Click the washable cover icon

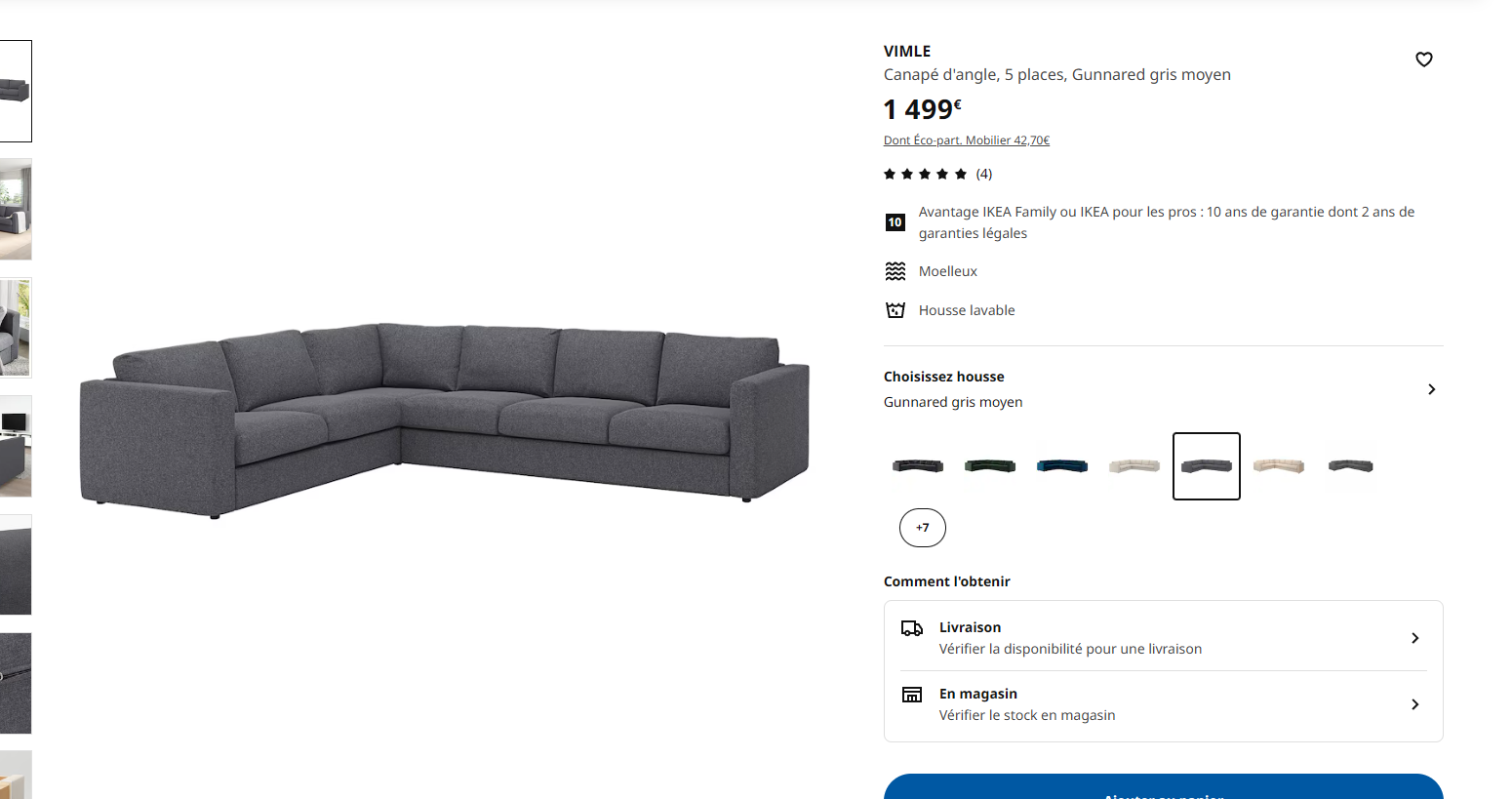895,310
